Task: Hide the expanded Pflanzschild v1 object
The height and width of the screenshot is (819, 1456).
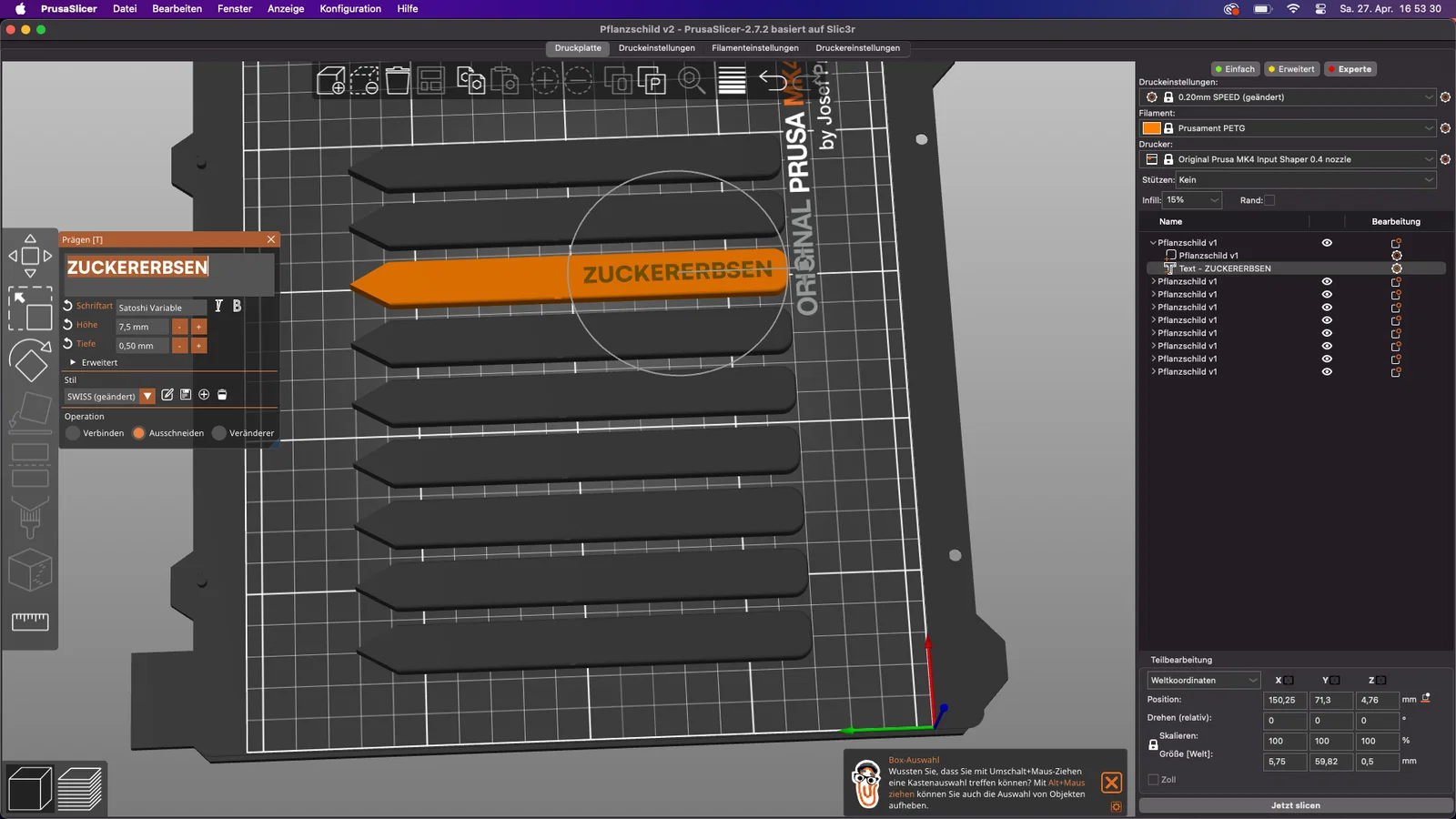Action: tap(1327, 243)
